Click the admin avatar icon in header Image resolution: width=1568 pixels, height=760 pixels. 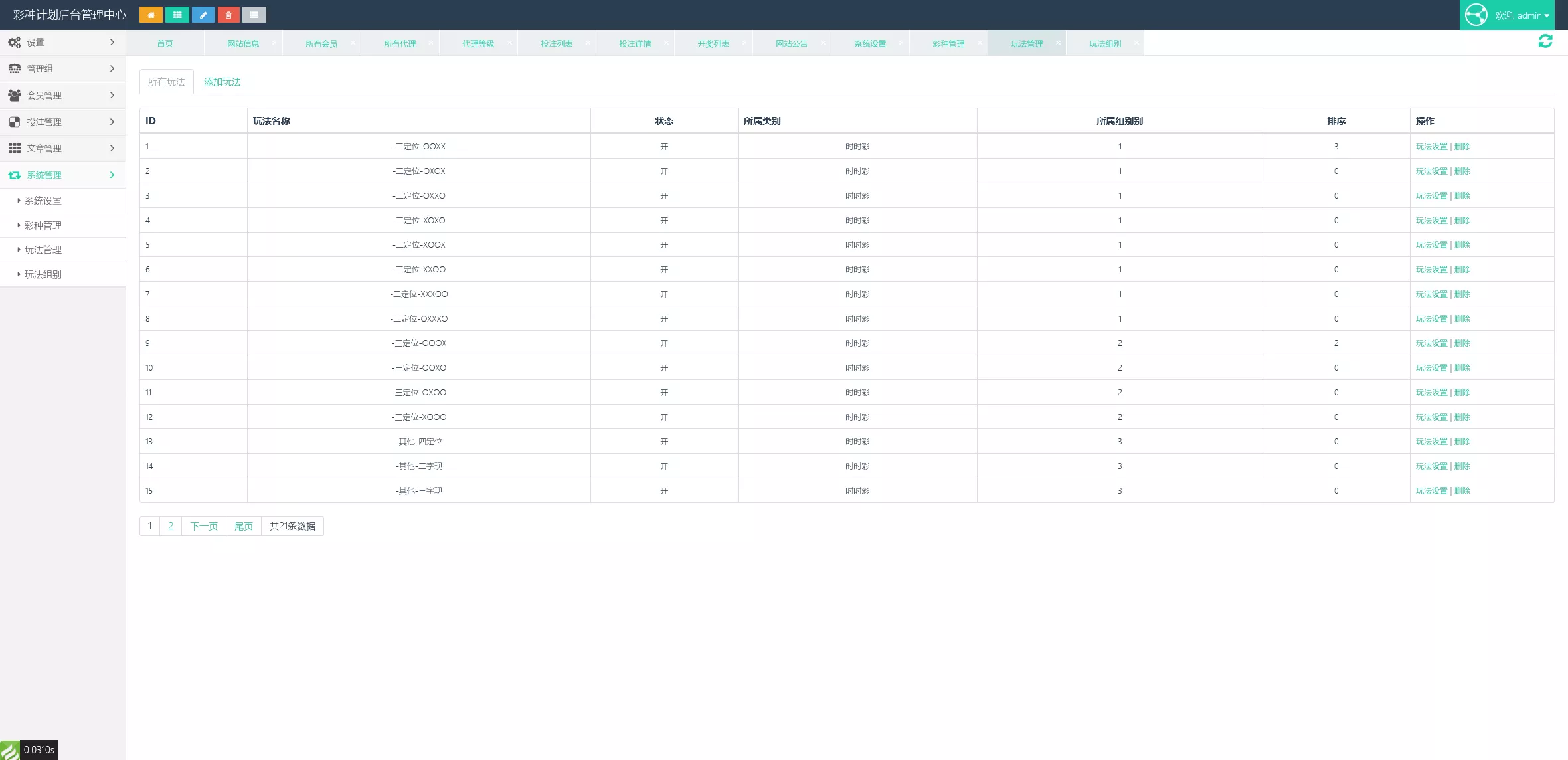pos(1476,15)
